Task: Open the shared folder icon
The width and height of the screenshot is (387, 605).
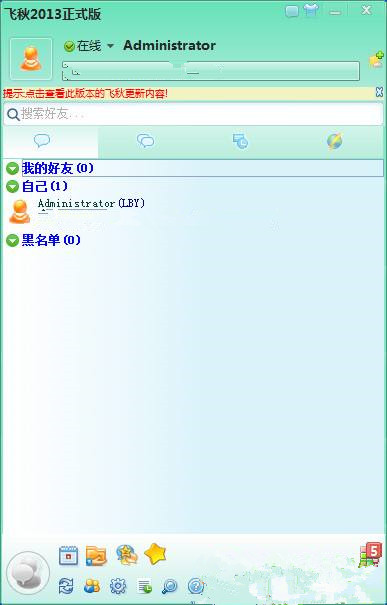Action: coord(96,556)
